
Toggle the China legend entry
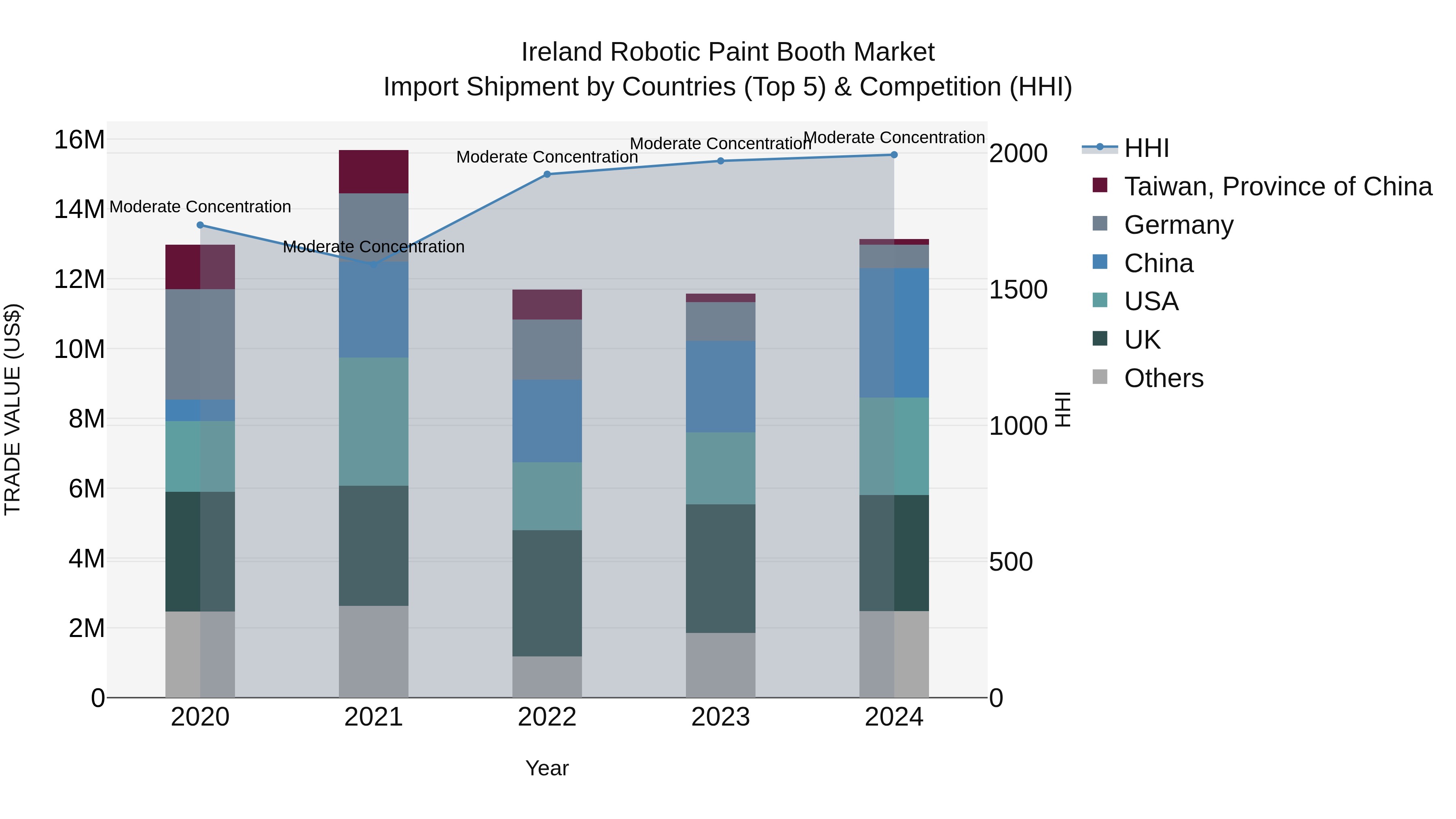pos(1143,263)
